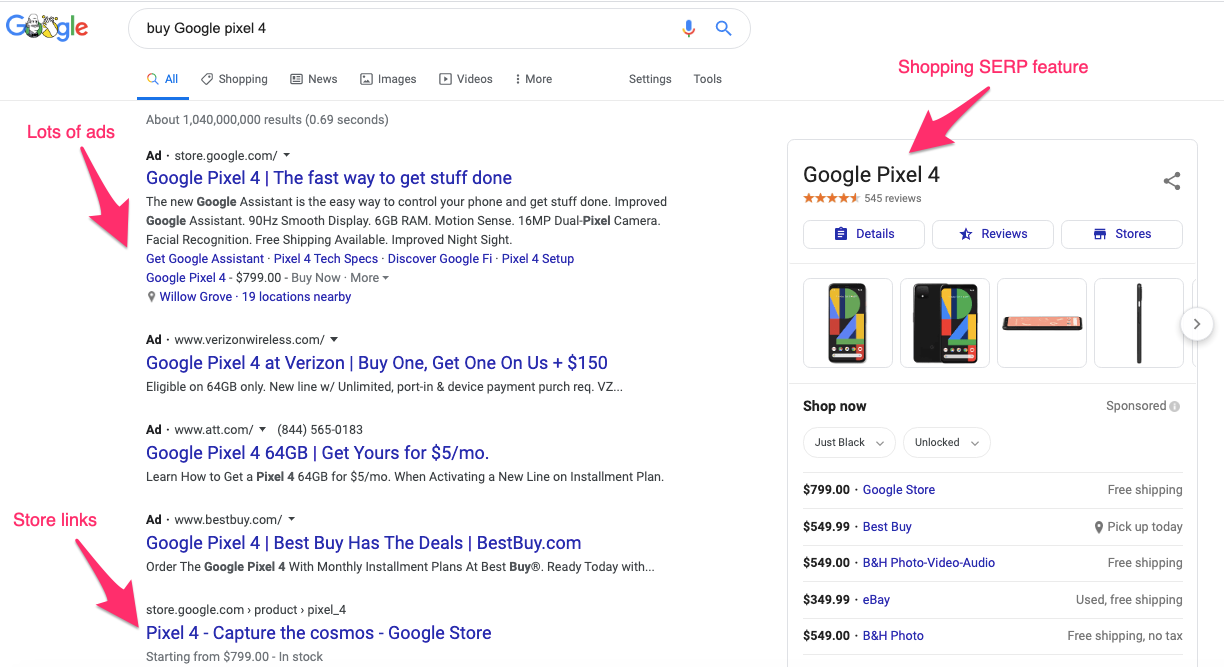Click the Sponsored info icon
Image resolution: width=1224 pixels, height=667 pixels.
pyautogui.click(x=1174, y=406)
